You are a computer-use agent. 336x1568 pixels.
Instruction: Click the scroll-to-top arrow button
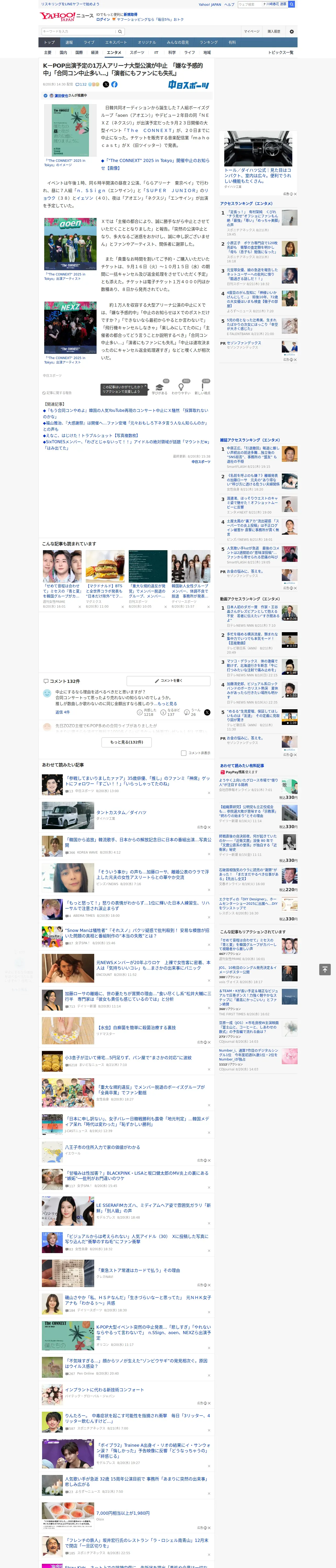pos(325,969)
